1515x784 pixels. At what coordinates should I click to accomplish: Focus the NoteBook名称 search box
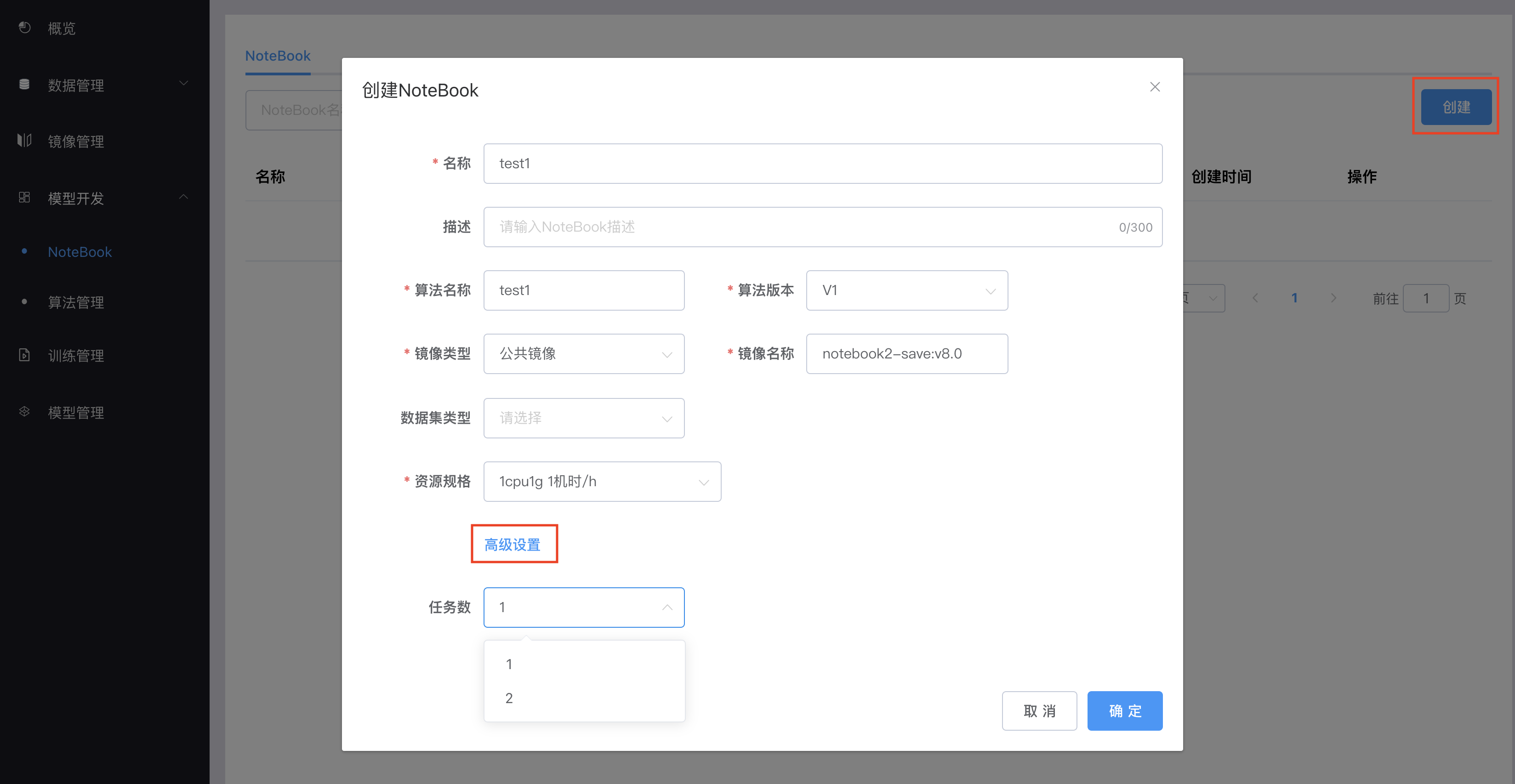293,110
